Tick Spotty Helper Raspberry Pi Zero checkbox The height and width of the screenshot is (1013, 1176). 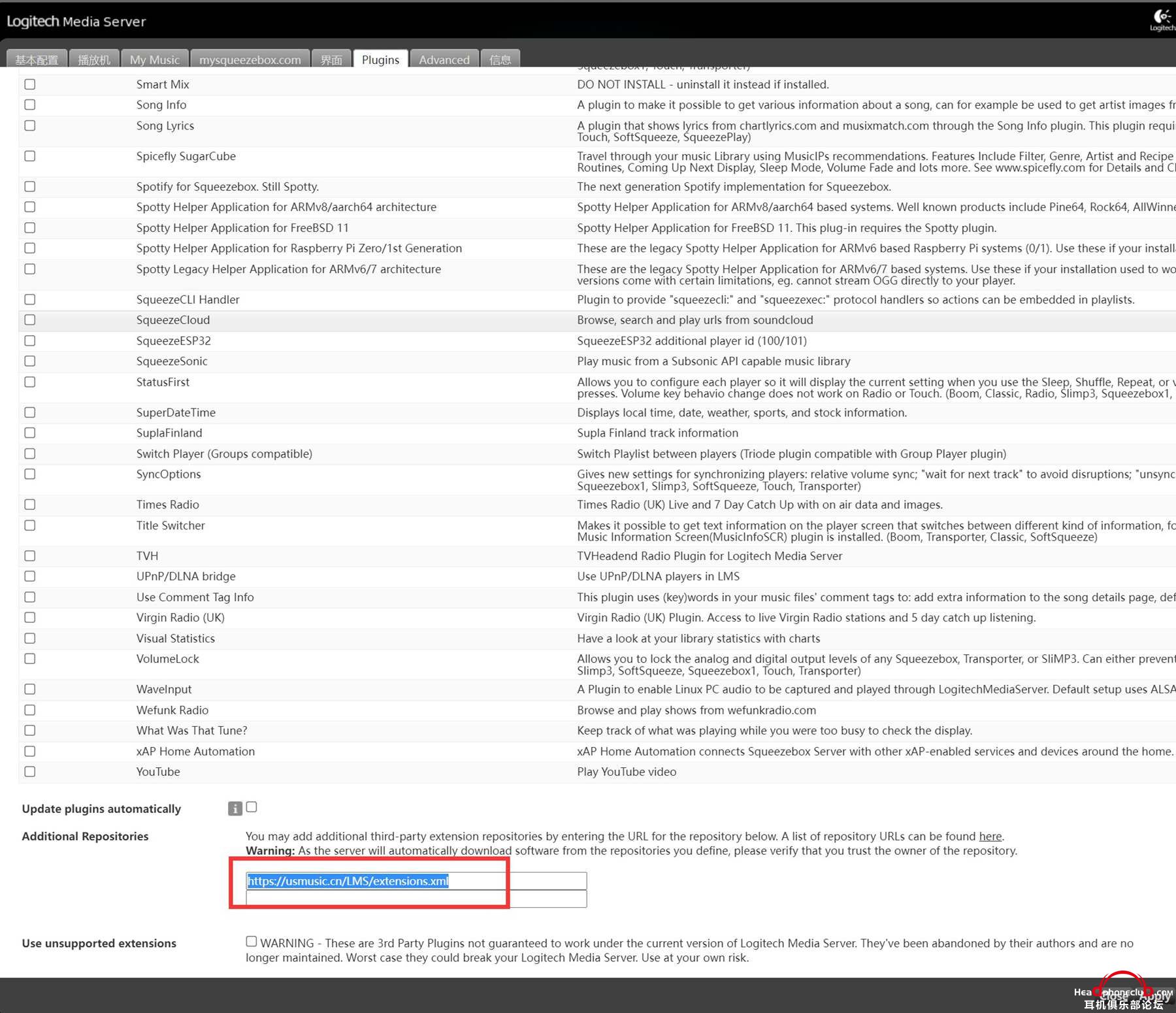[30, 248]
